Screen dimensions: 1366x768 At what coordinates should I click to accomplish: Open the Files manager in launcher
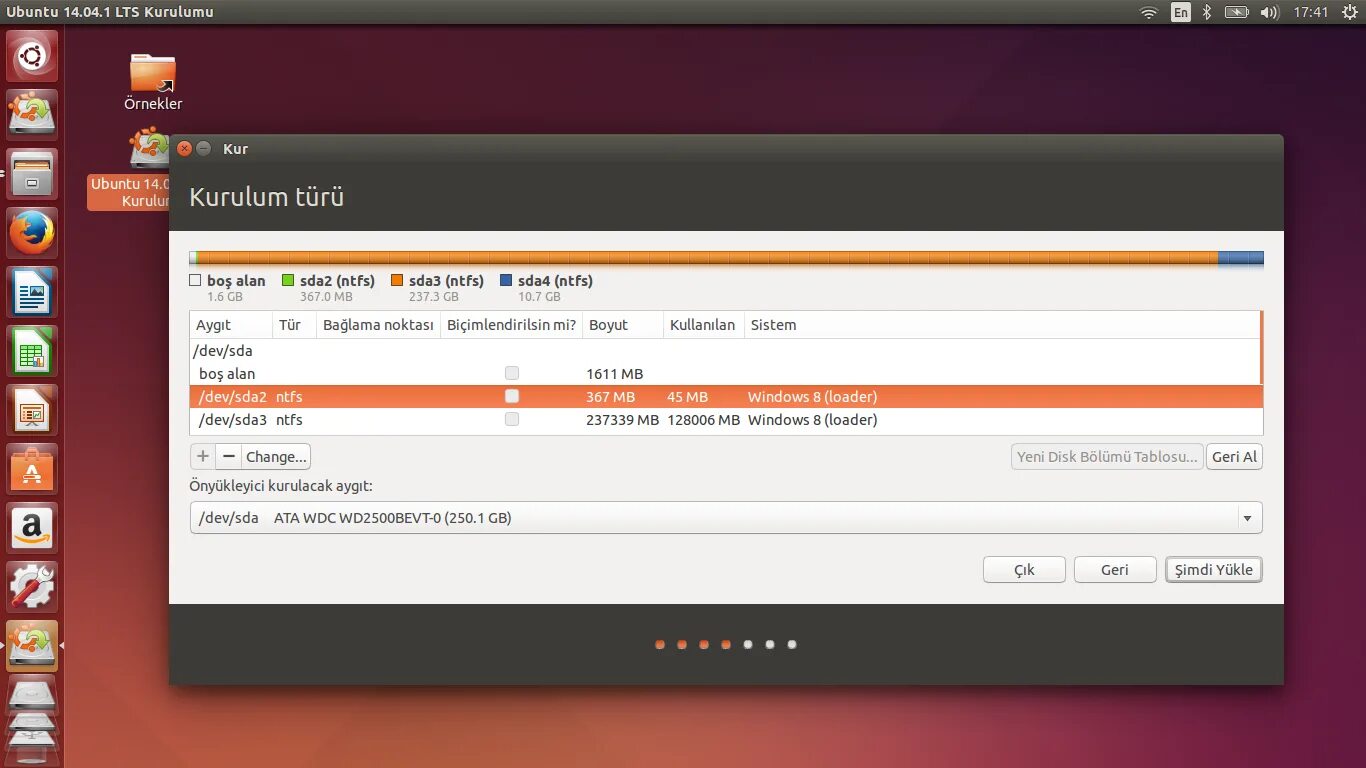(x=32, y=174)
